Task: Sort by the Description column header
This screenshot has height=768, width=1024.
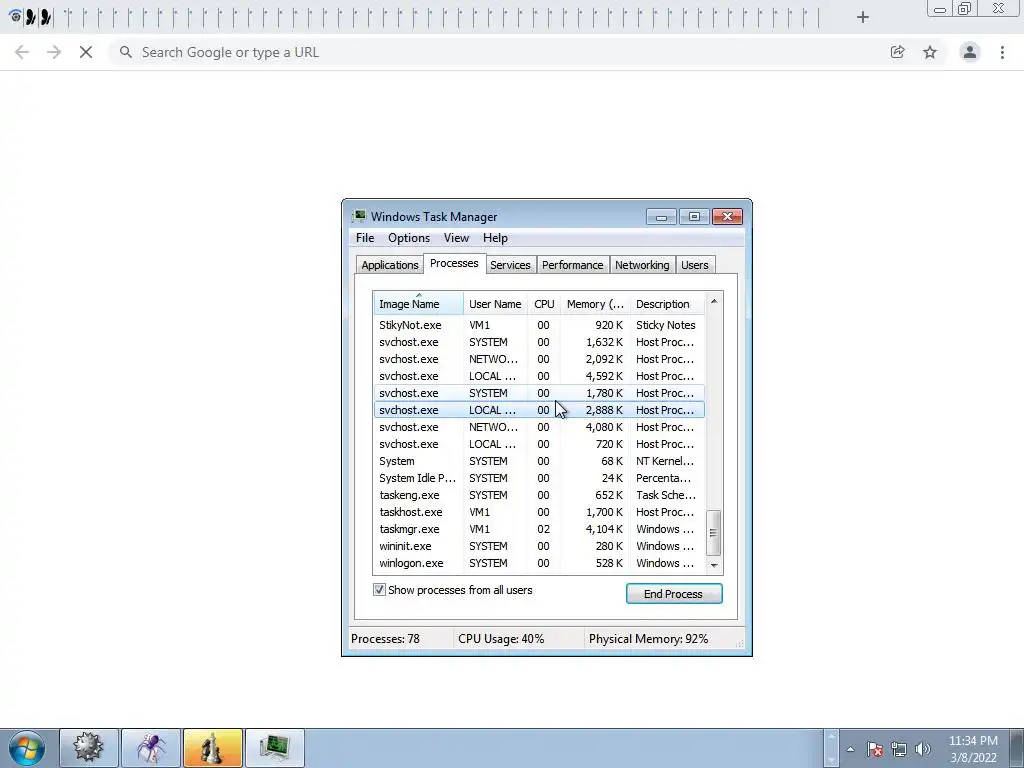Action: (667, 304)
